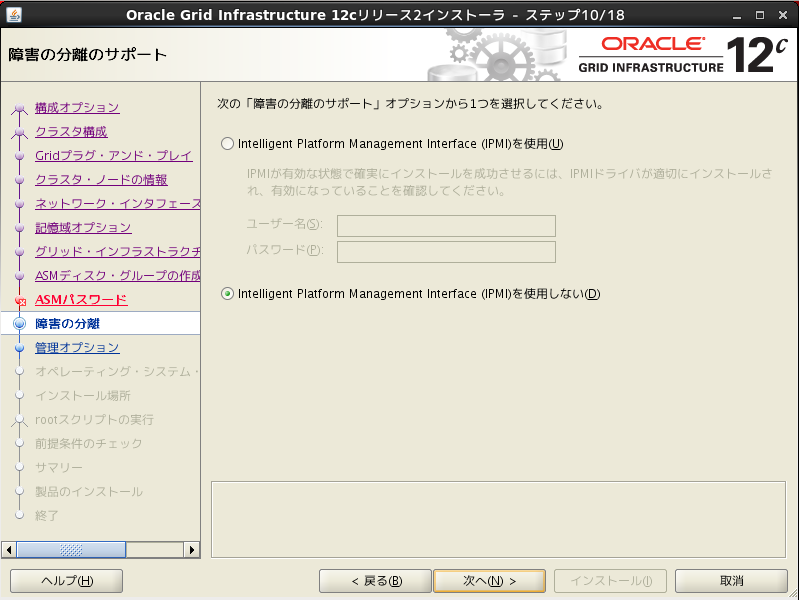
Task: Click the sidebar horizontal scrollbar thumb
Action: pos(70,550)
